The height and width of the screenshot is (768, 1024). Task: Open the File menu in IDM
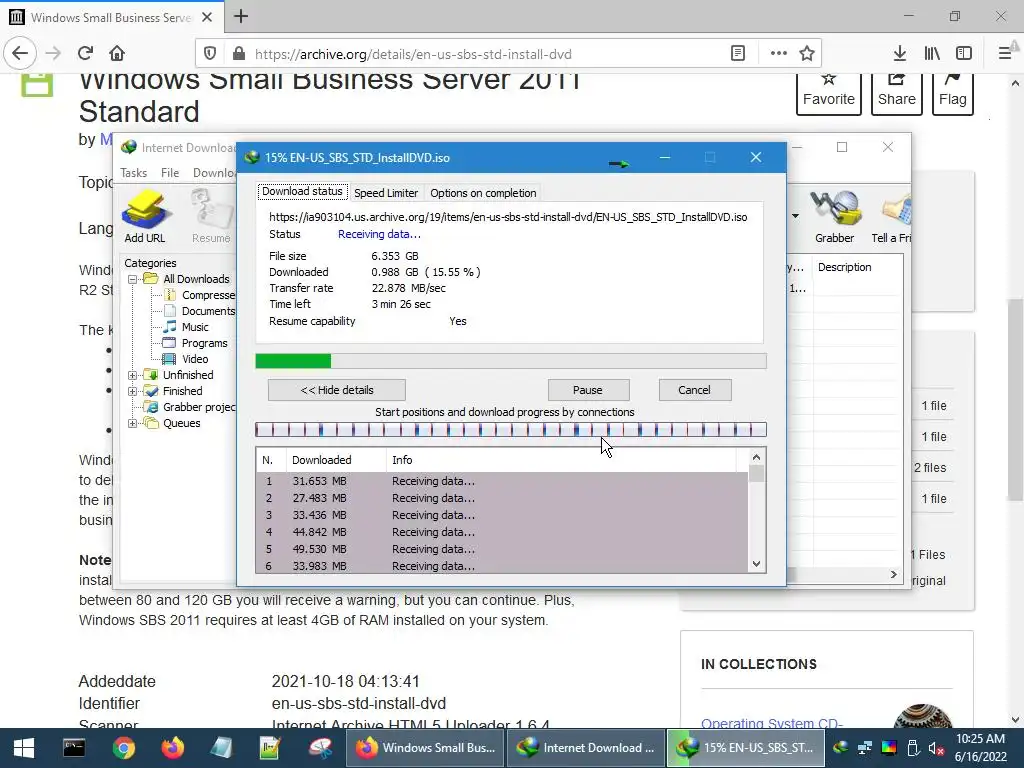click(x=170, y=172)
